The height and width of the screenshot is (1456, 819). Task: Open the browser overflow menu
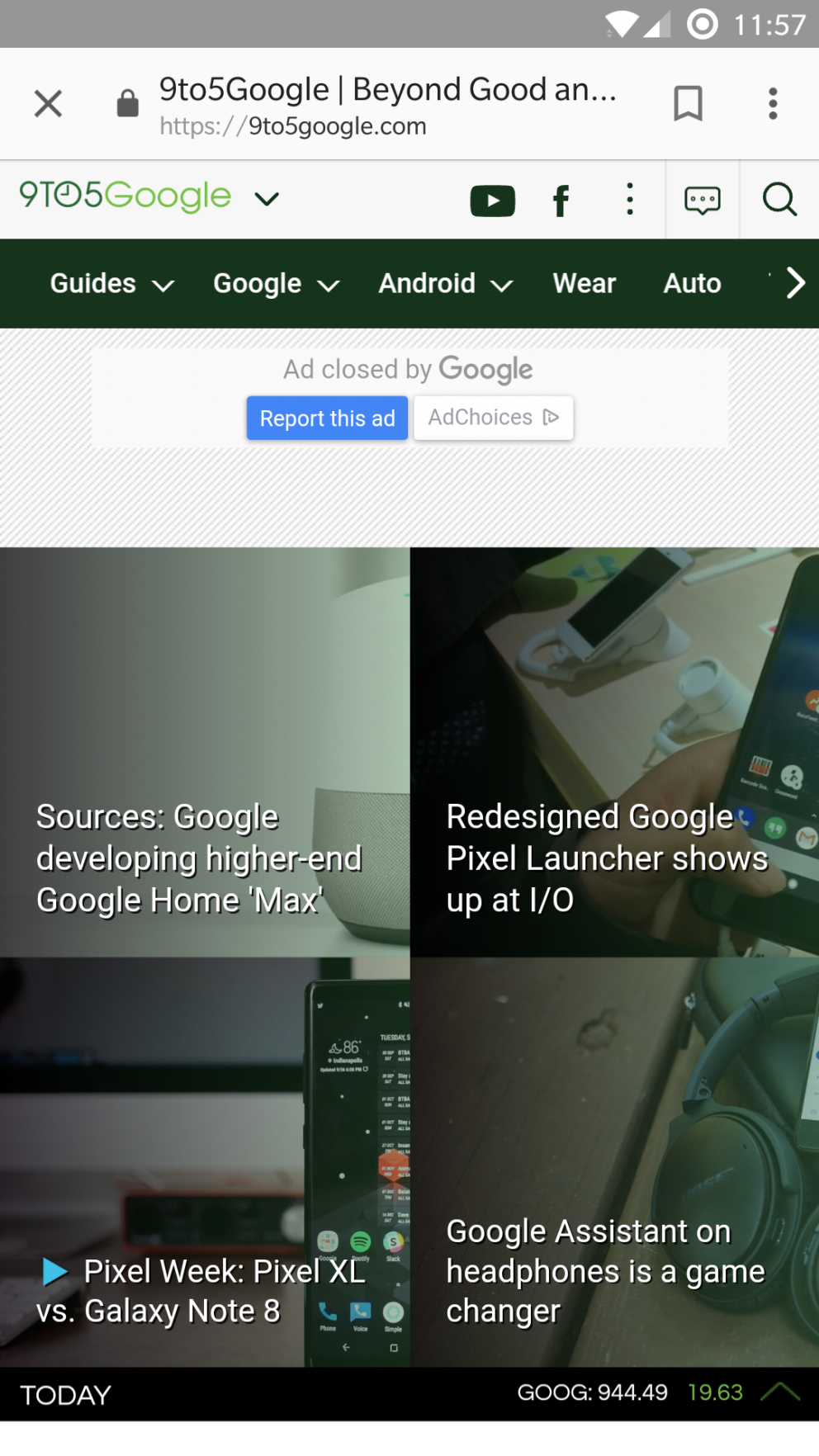[x=773, y=103]
